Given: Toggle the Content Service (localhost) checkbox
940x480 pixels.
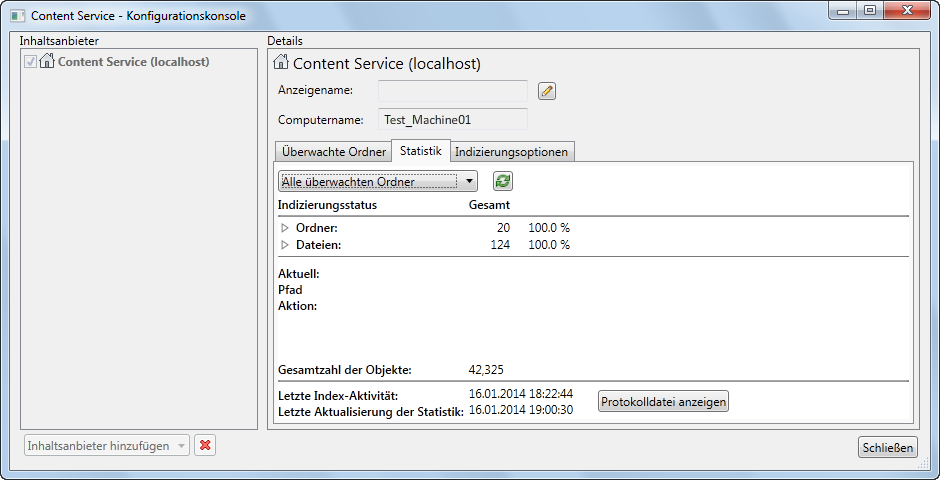Looking at the screenshot, I should tap(31, 61).
